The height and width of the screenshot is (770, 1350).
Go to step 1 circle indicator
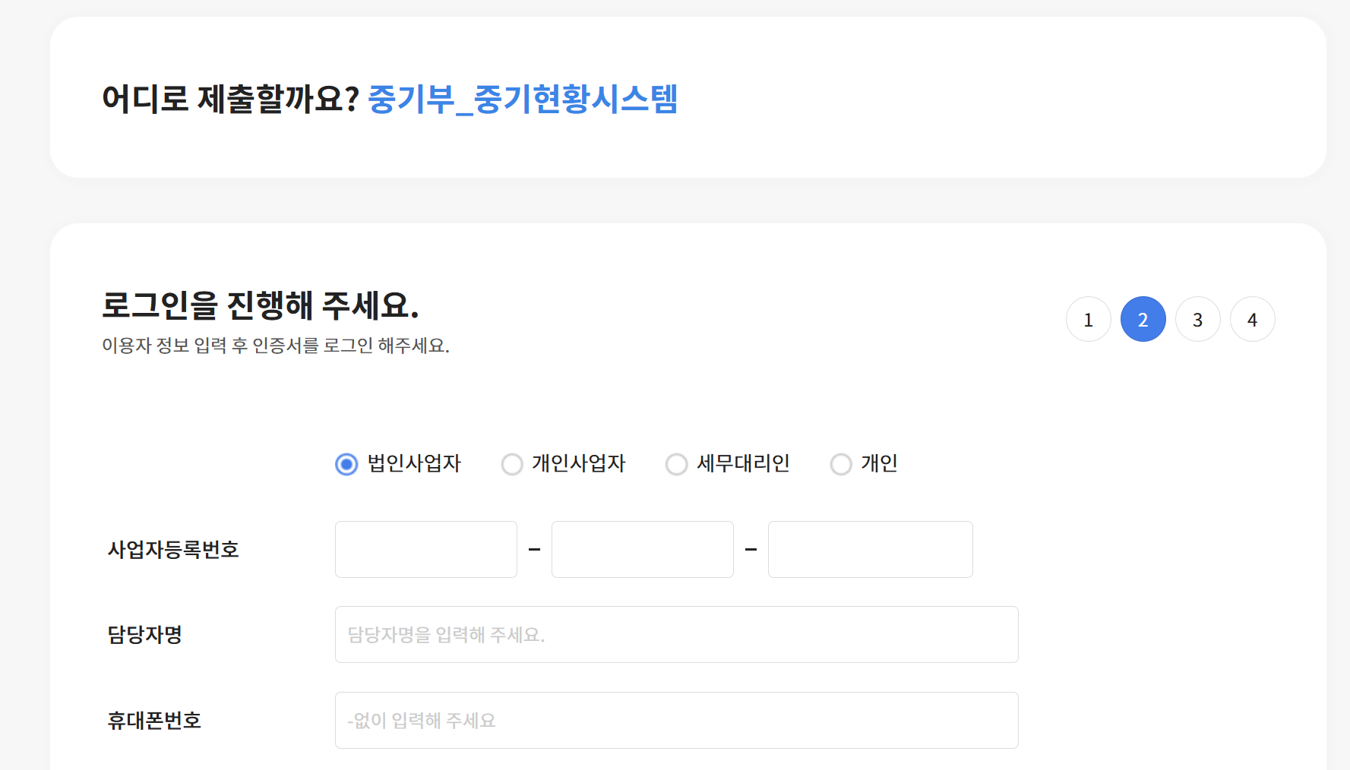click(x=1088, y=320)
